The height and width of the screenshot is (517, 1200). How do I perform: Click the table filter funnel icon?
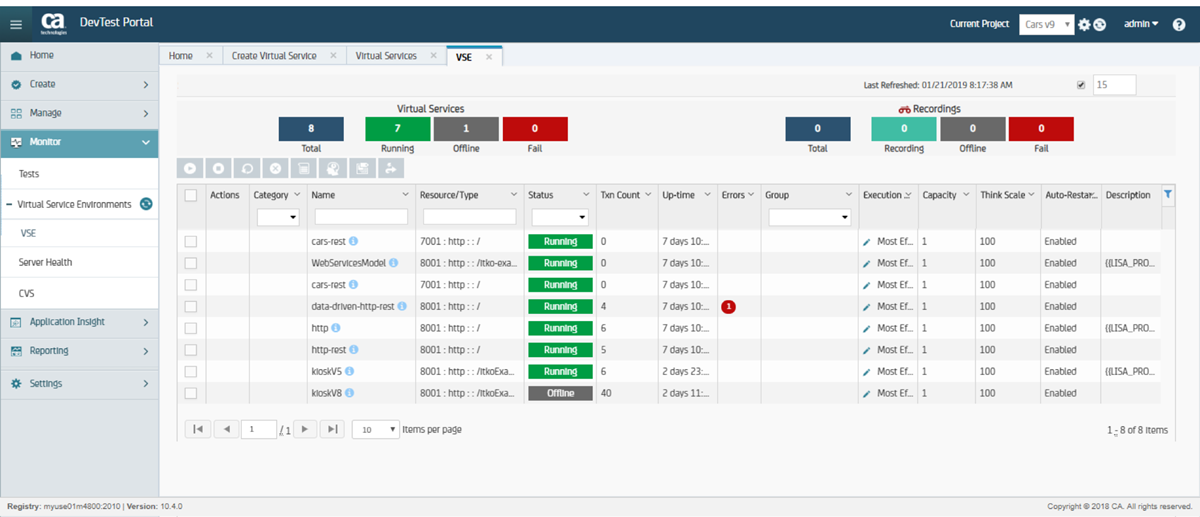pos(1168,195)
